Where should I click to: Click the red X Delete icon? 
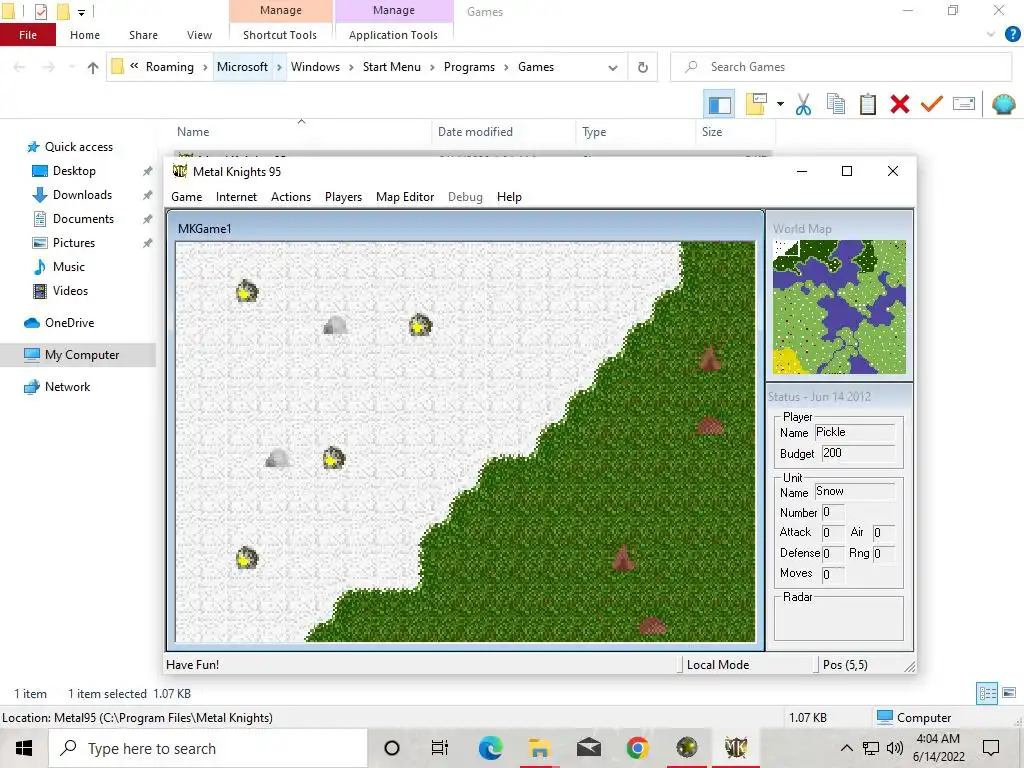(899, 104)
